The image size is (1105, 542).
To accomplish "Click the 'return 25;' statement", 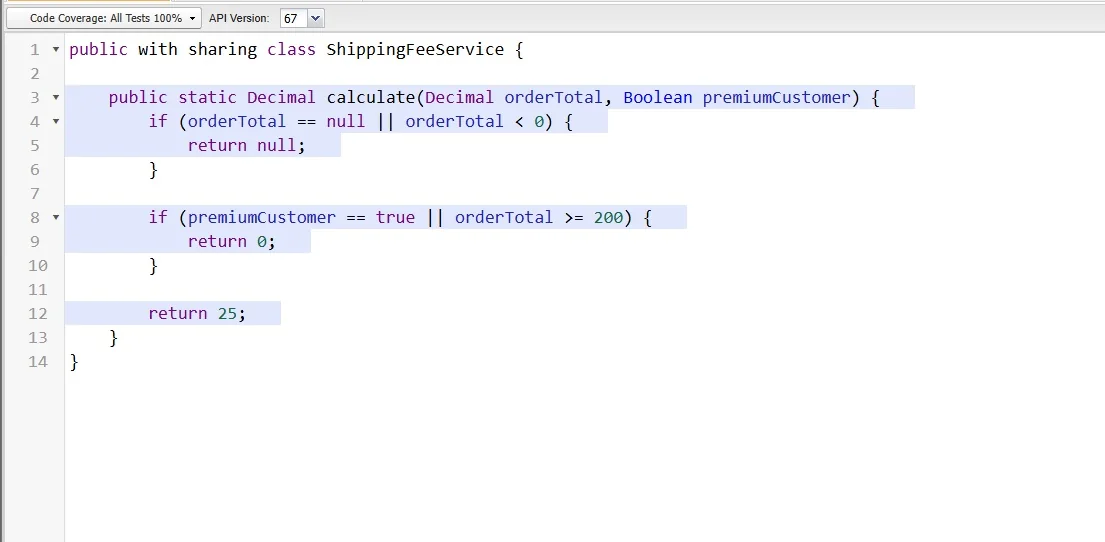I will [x=197, y=314].
